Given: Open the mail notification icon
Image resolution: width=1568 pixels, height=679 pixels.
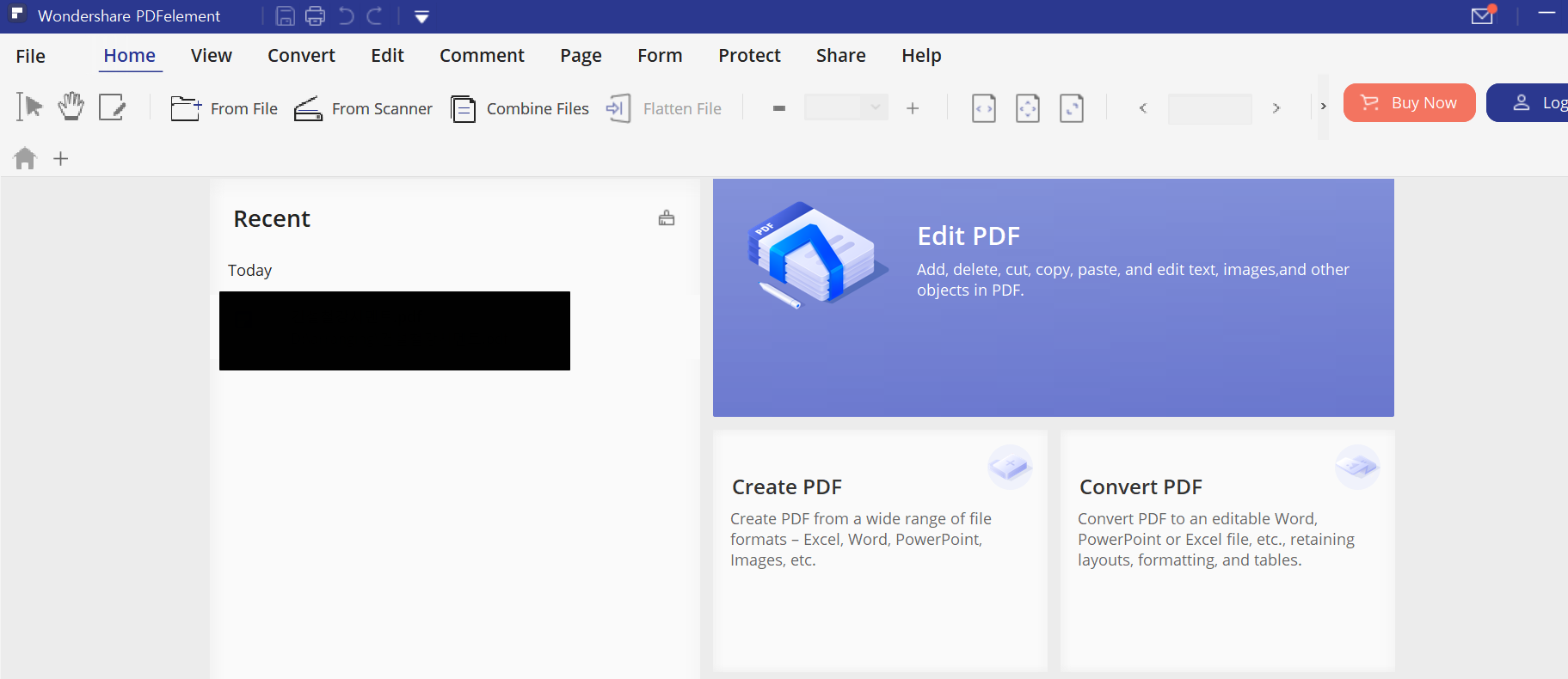Looking at the screenshot, I should tap(1483, 15).
